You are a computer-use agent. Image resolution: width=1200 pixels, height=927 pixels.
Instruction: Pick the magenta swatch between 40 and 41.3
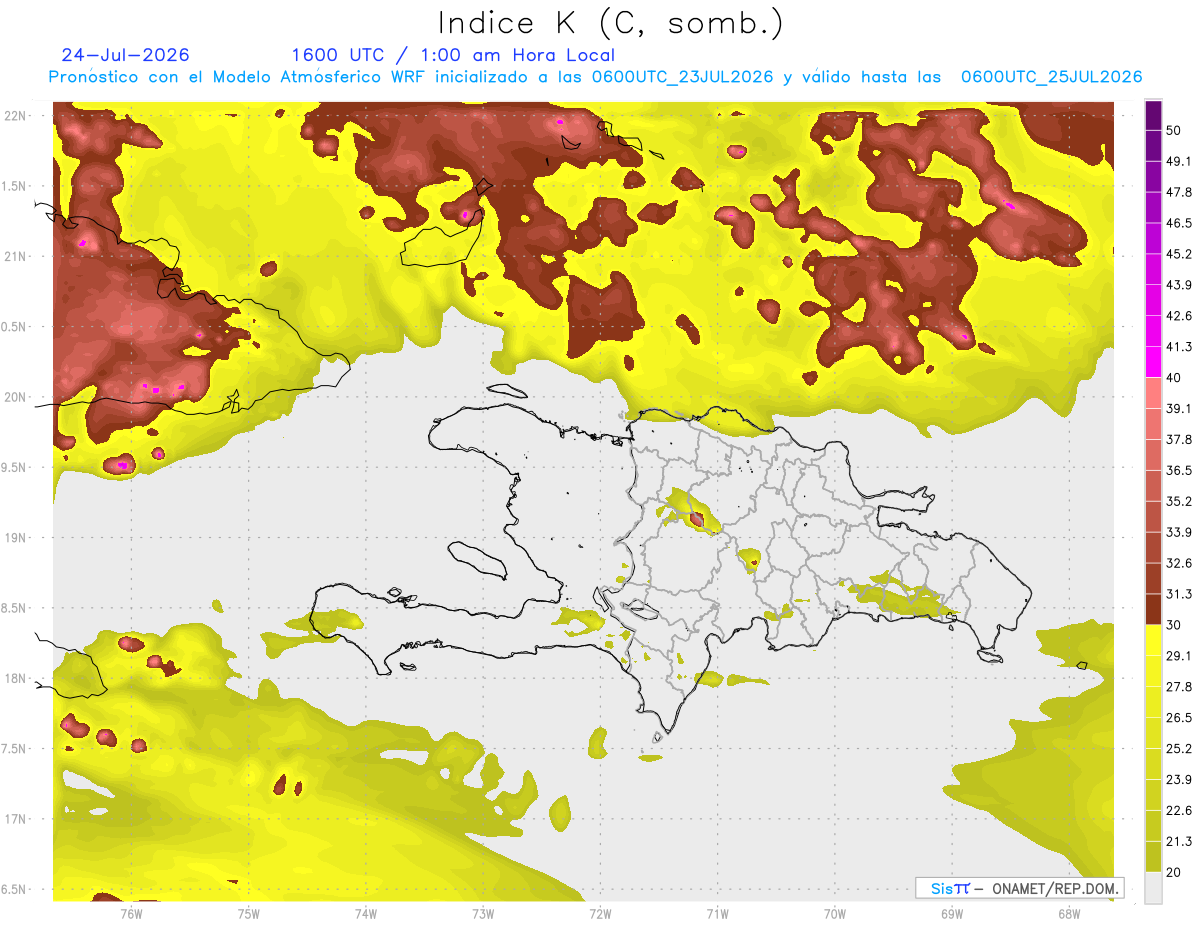click(x=1153, y=362)
